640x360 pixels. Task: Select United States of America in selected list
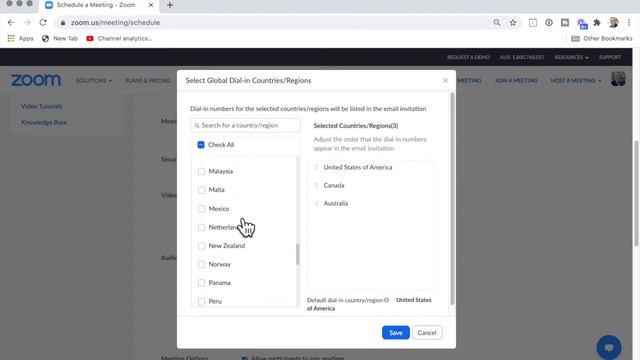click(358, 167)
